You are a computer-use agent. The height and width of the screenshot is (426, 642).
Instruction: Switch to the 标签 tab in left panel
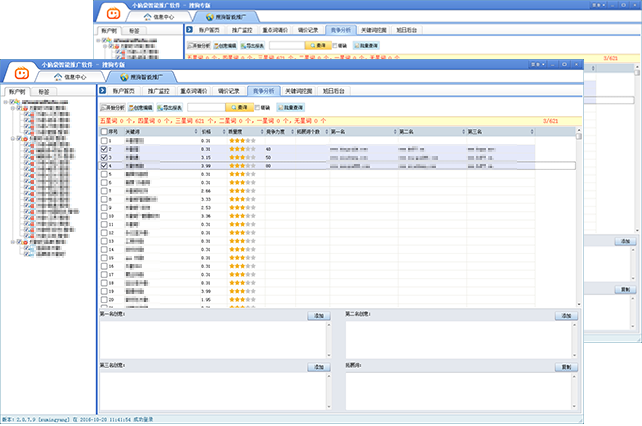coord(44,91)
